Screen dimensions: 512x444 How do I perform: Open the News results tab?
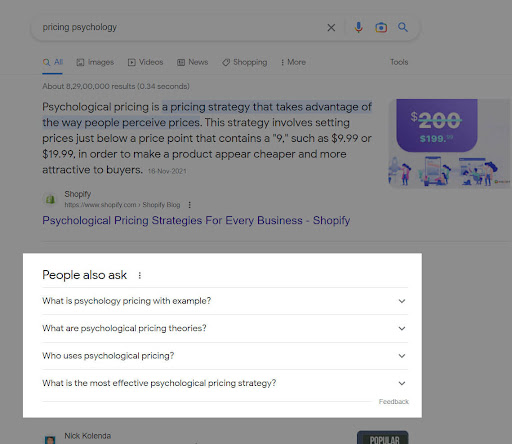(192, 62)
